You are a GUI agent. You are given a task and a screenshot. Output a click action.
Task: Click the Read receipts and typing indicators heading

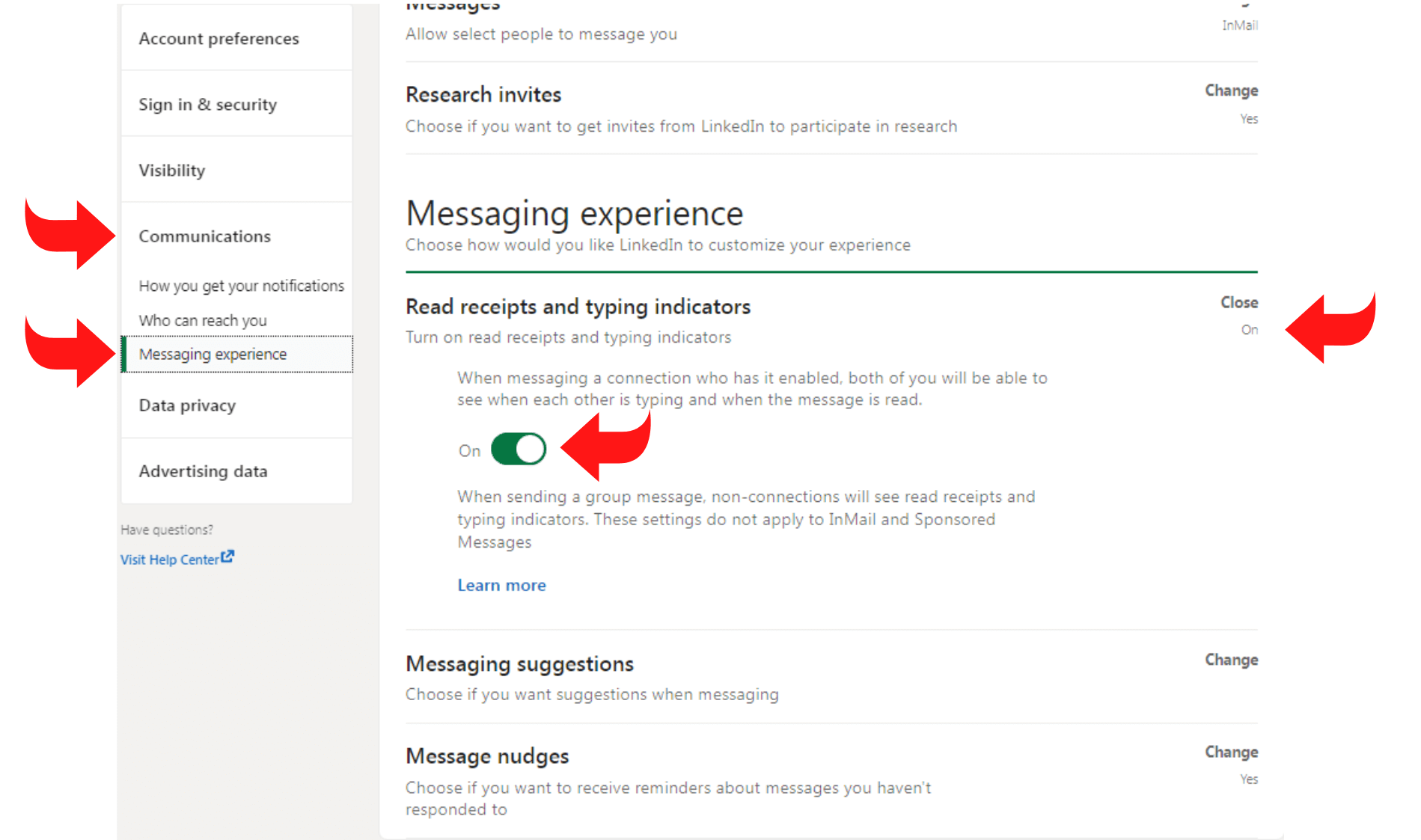(578, 307)
